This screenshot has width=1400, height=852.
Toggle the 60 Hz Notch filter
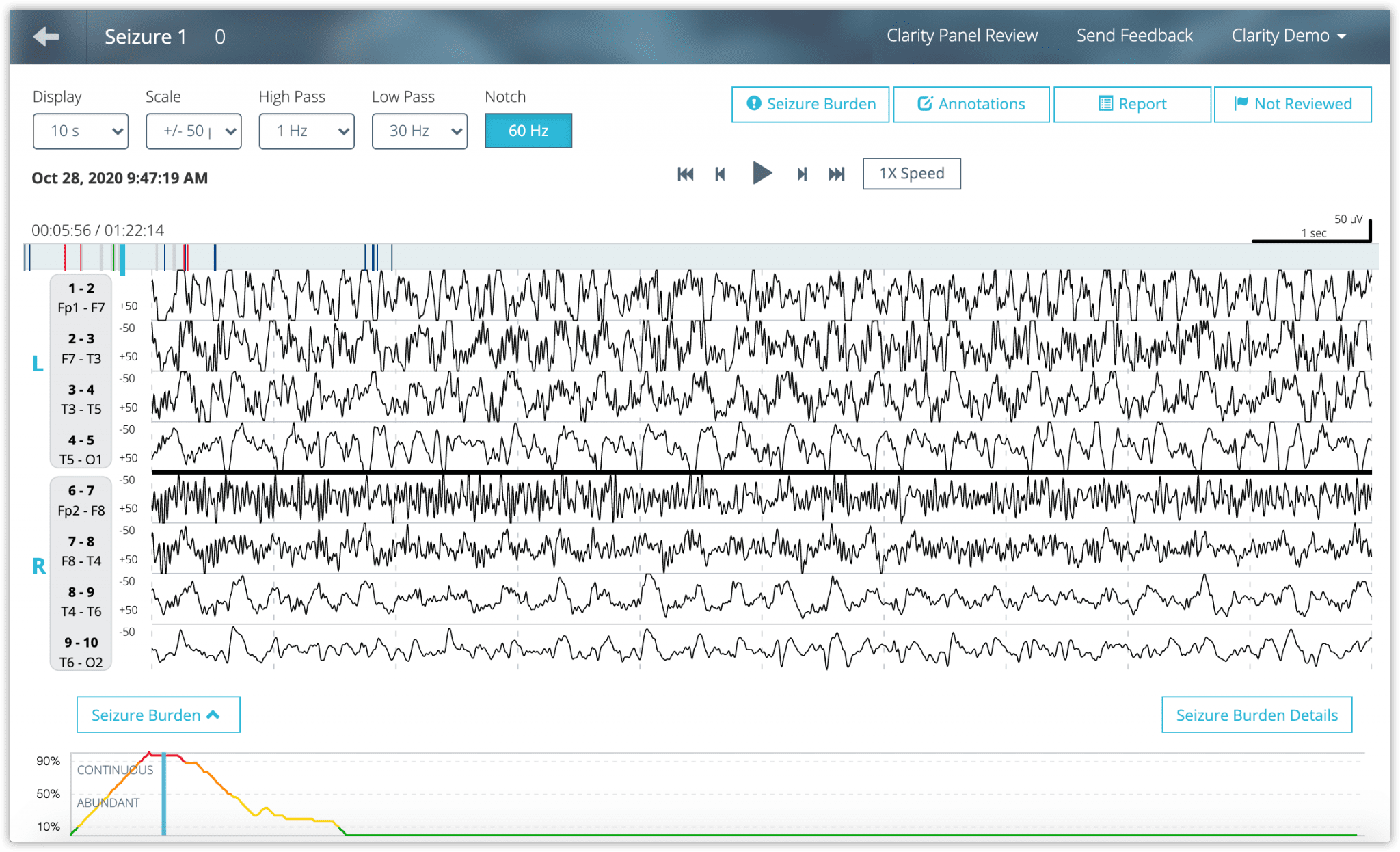click(x=527, y=131)
